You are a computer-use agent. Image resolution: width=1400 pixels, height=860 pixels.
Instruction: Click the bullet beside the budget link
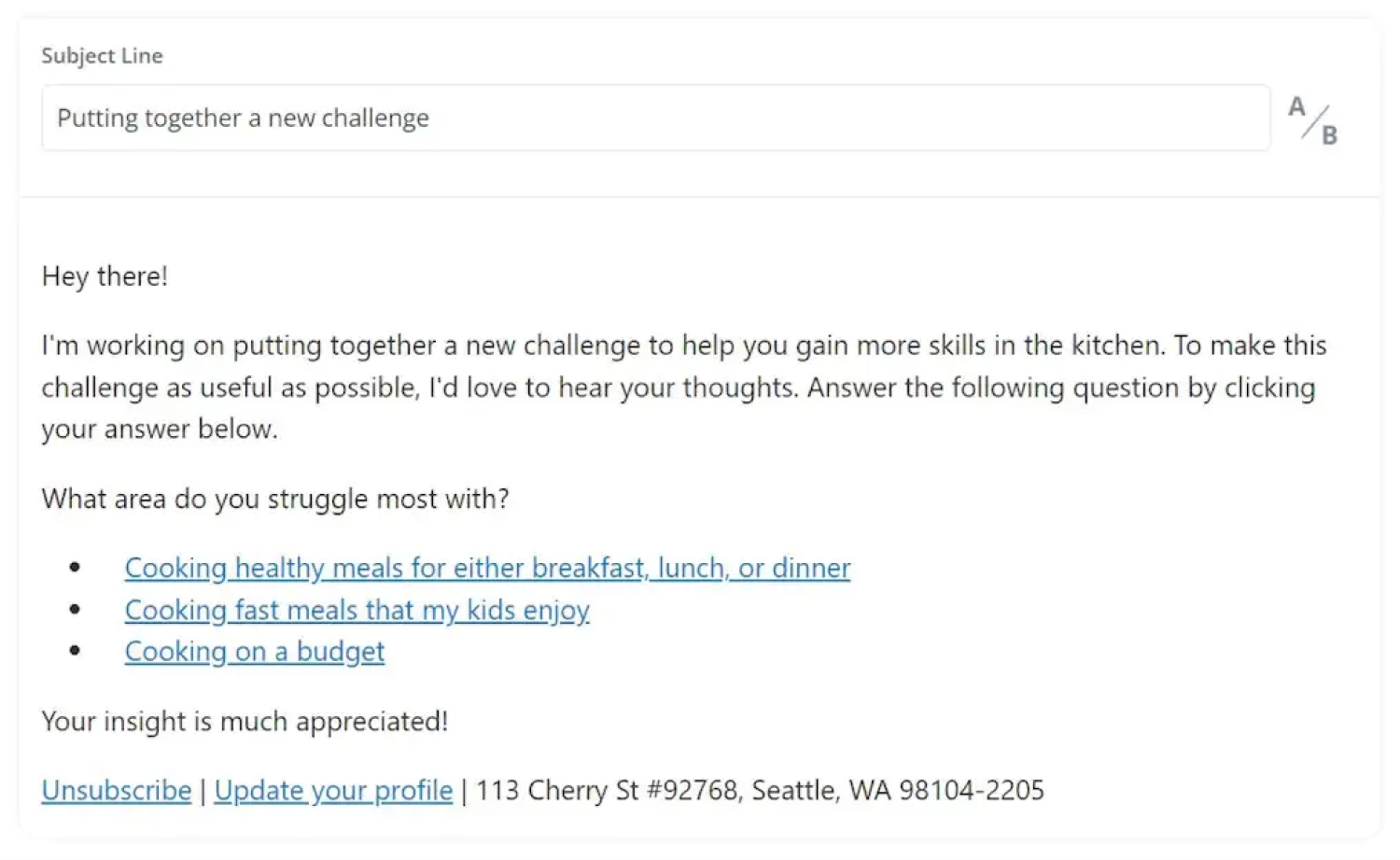pos(75,651)
